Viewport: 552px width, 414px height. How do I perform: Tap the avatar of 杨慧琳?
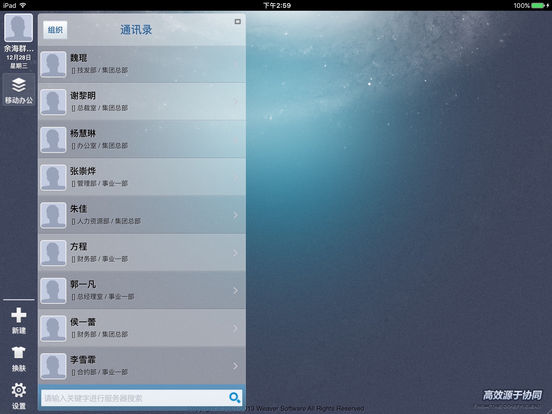pyautogui.click(x=53, y=140)
